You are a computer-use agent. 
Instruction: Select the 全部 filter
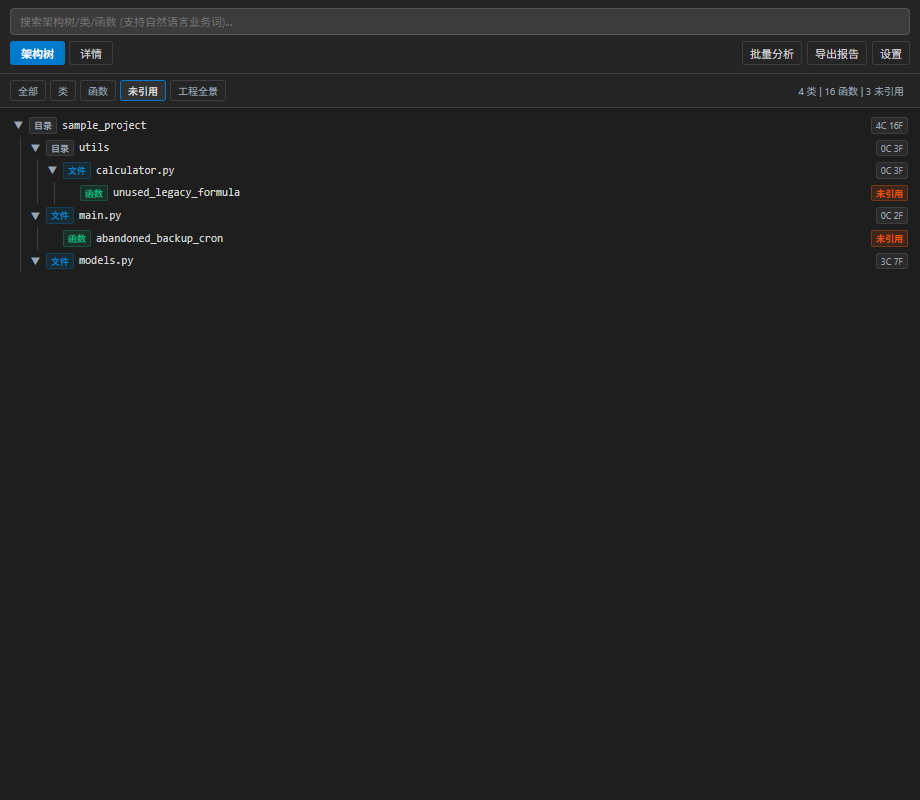(x=28, y=91)
